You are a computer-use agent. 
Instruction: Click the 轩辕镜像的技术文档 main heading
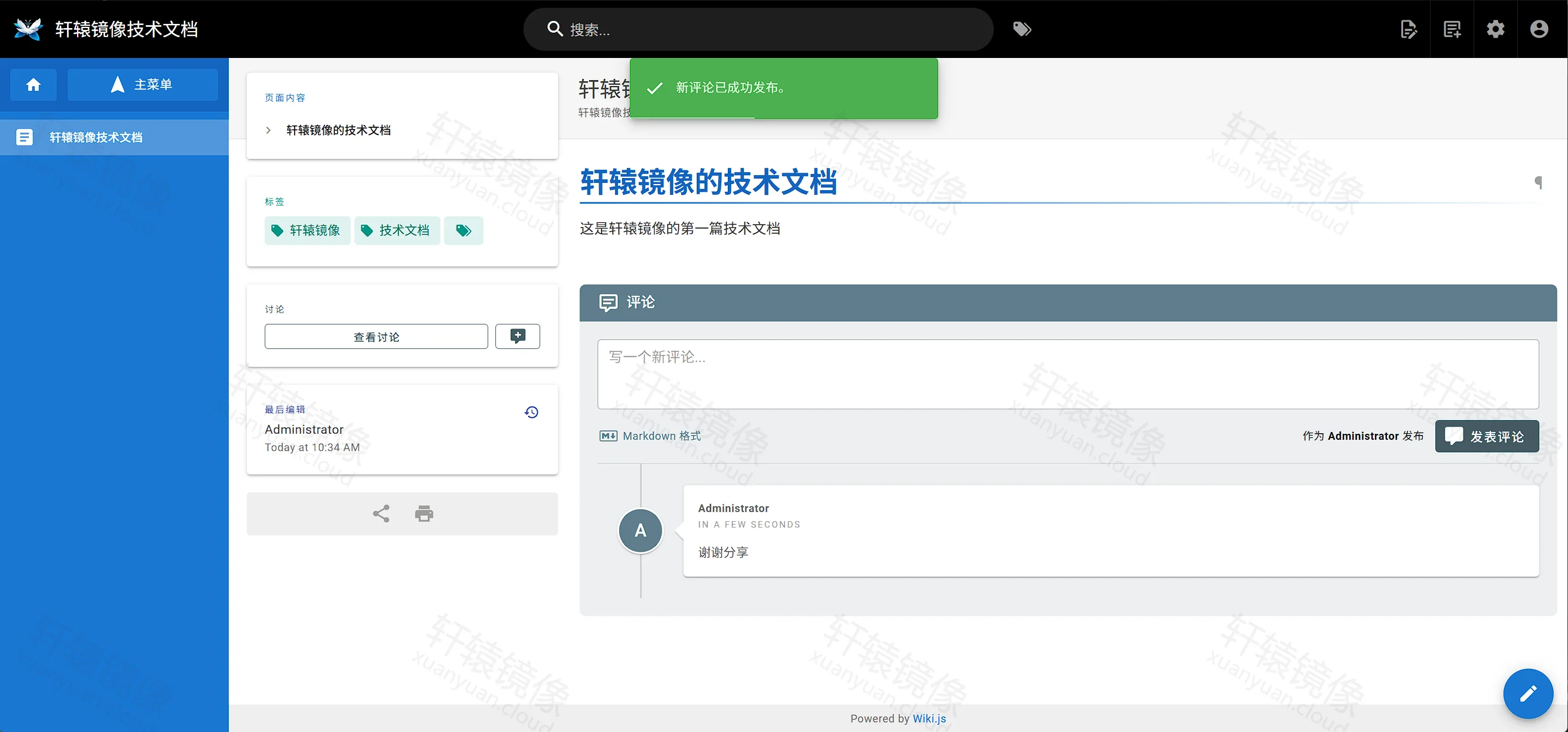point(709,182)
